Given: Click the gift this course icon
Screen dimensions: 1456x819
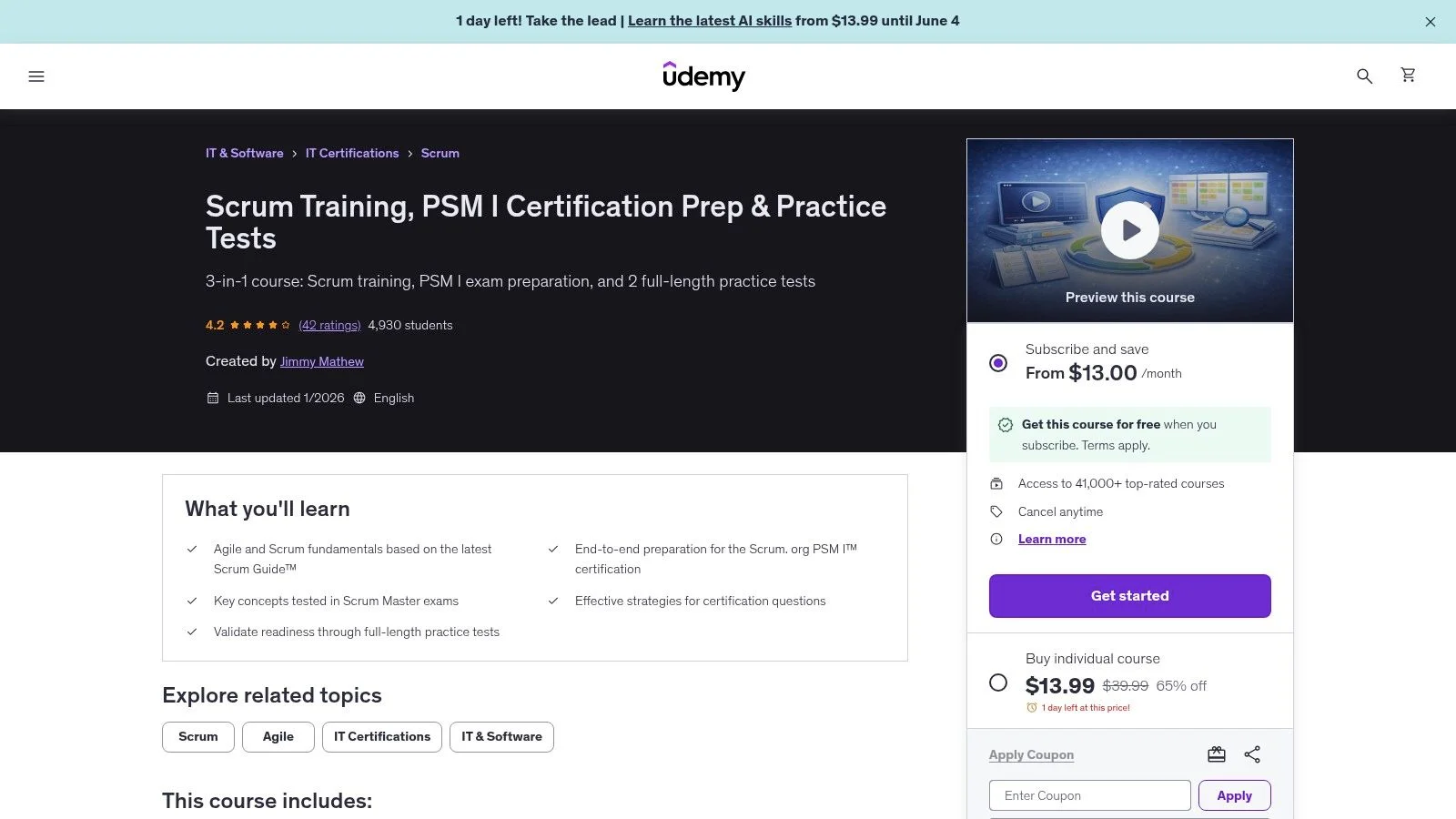Looking at the screenshot, I should pos(1217,754).
